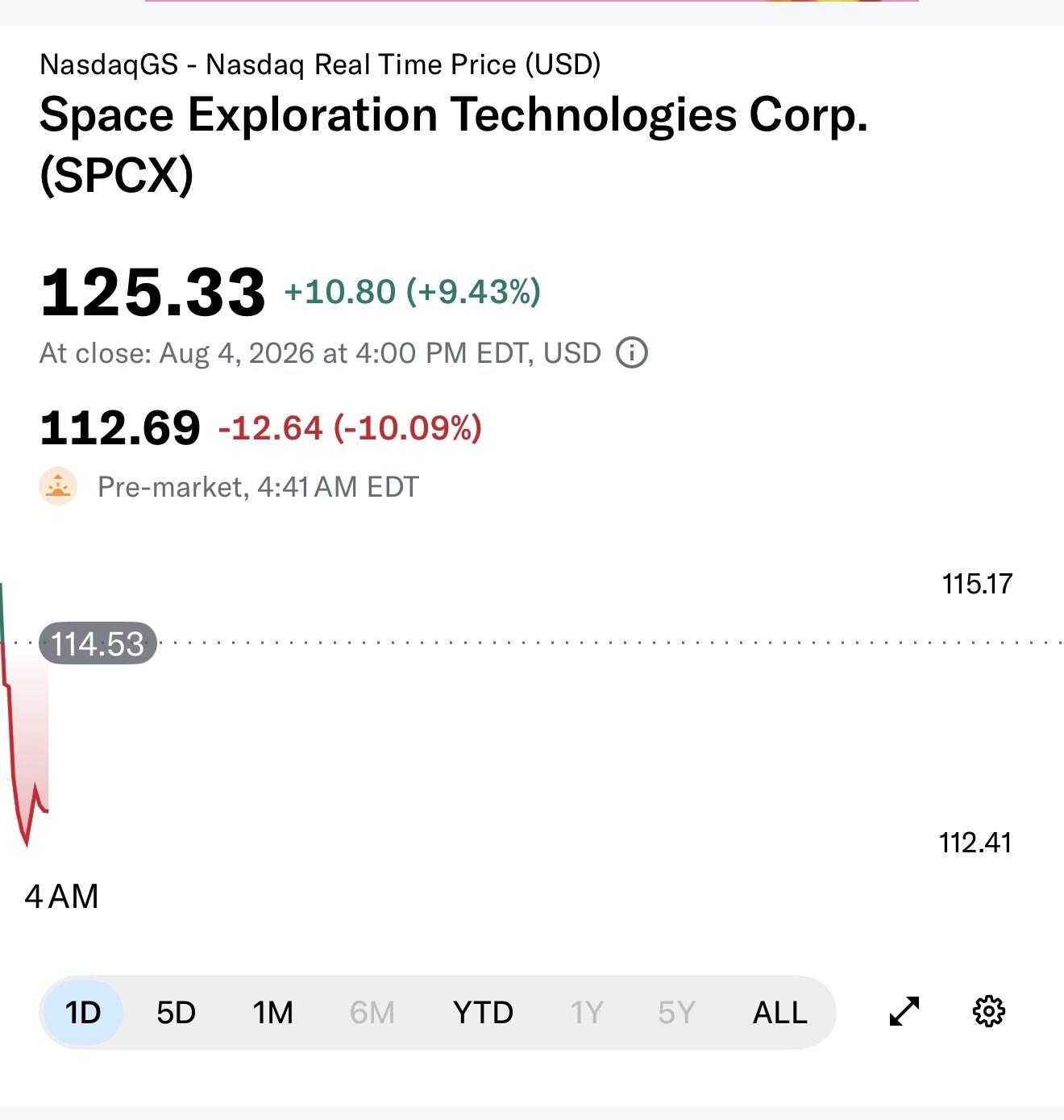Screen dimensions: 1064x1120
Task: Click the 112.41 low axis label
Action: (975, 843)
